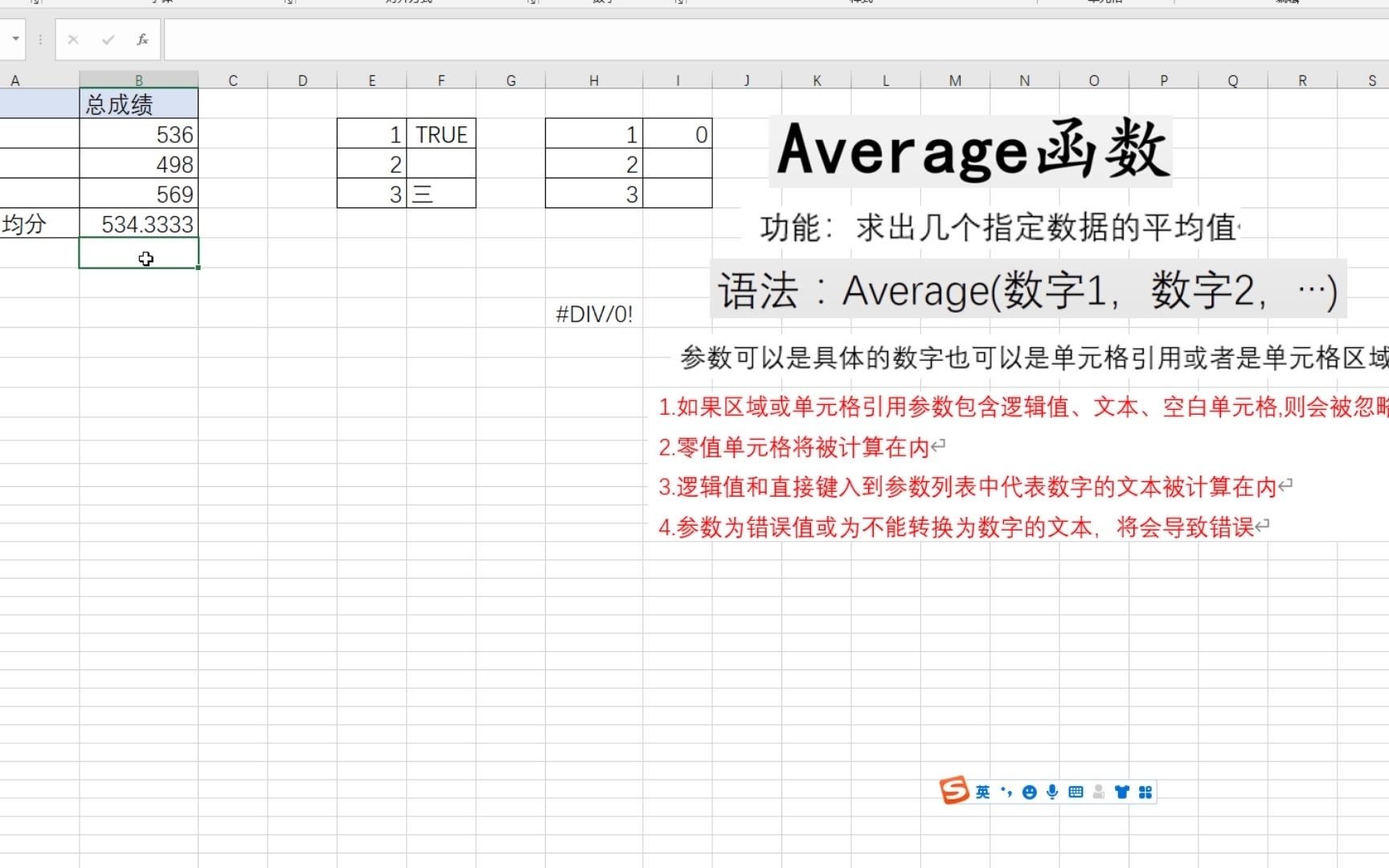Select the cell with 3 in column H

594,194
